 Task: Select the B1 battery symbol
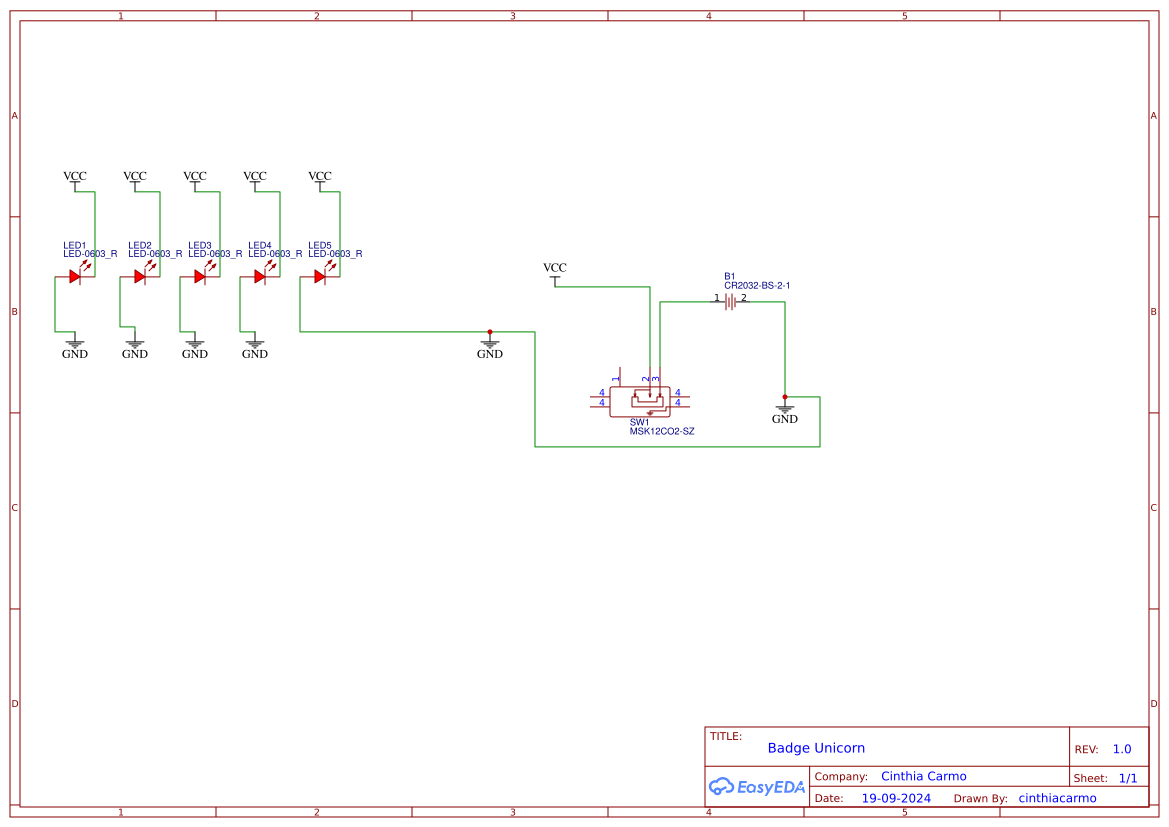(x=731, y=301)
